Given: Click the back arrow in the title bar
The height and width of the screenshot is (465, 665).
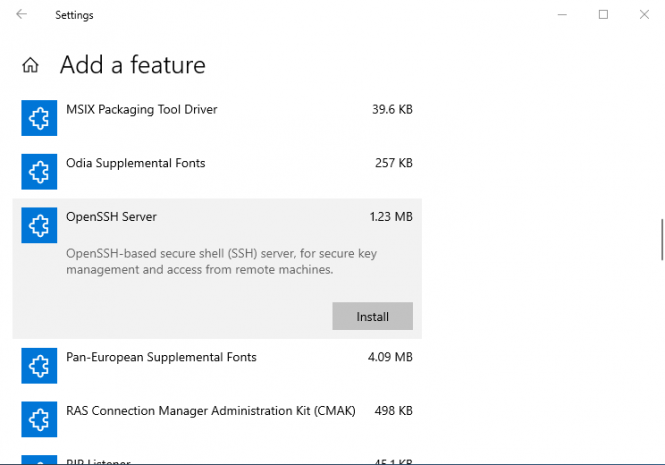Looking at the screenshot, I should point(21,15).
